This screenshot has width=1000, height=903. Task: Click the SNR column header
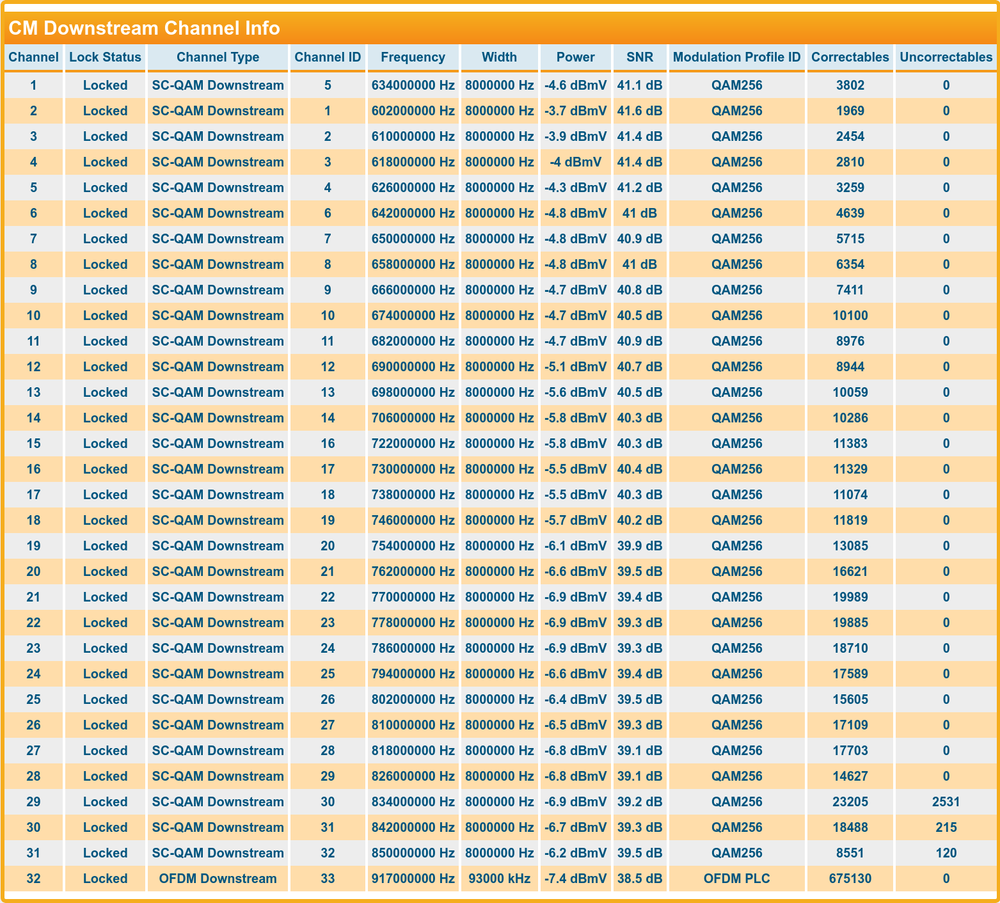640,57
